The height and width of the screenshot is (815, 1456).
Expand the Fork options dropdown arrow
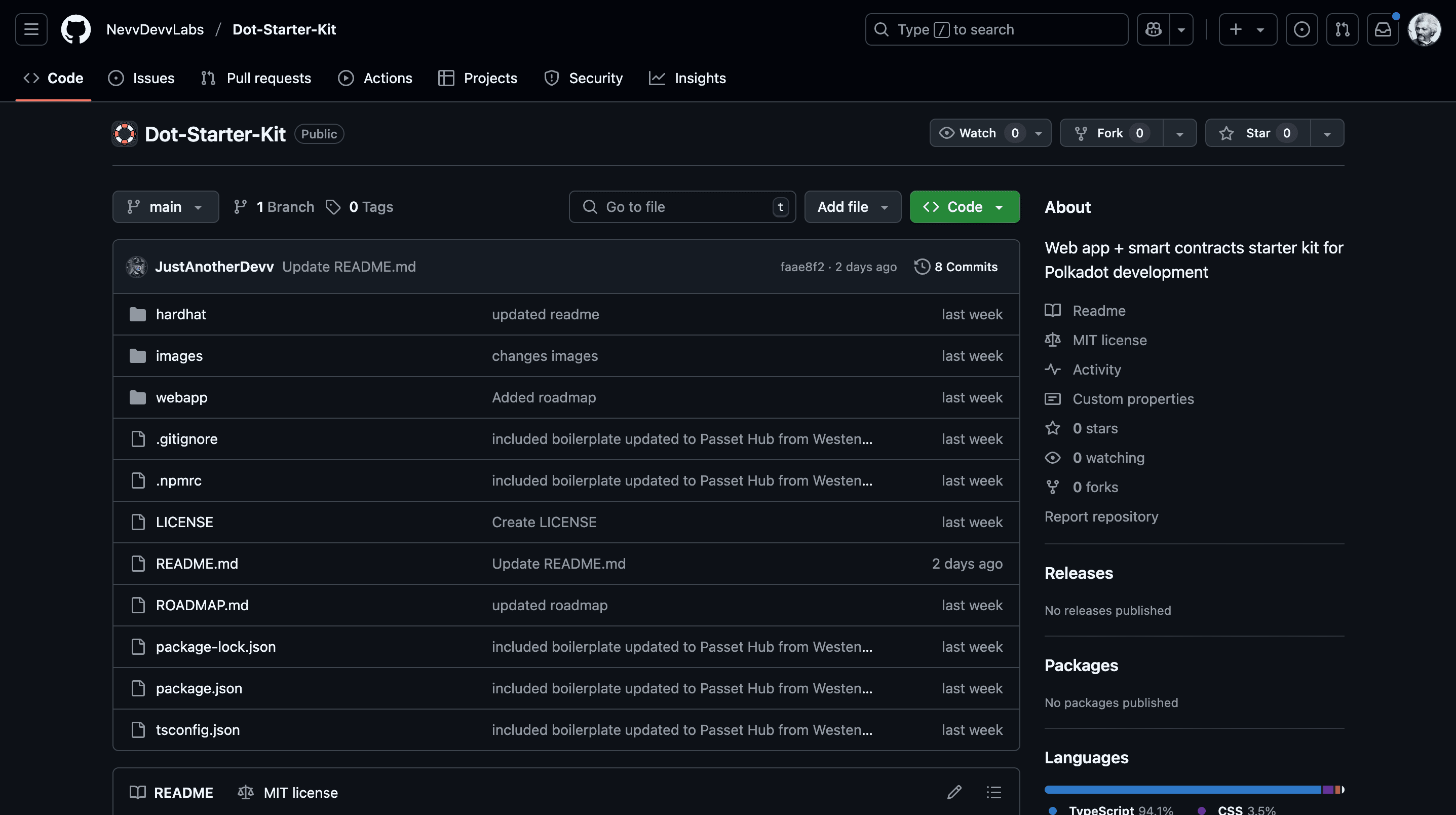point(1179,133)
